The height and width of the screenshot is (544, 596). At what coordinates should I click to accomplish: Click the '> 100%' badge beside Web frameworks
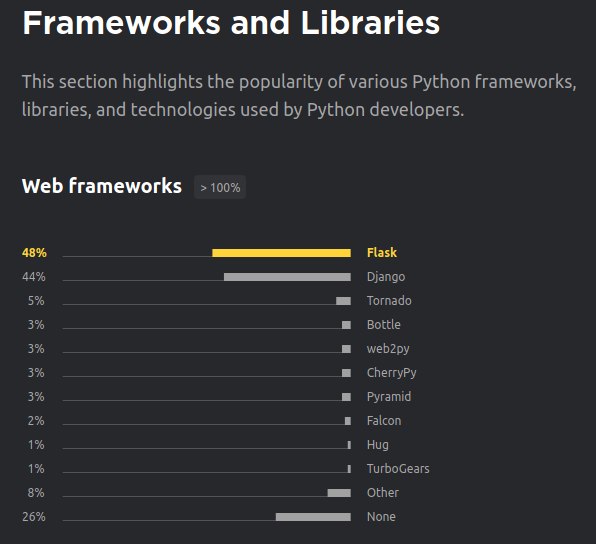(x=220, y=187)
